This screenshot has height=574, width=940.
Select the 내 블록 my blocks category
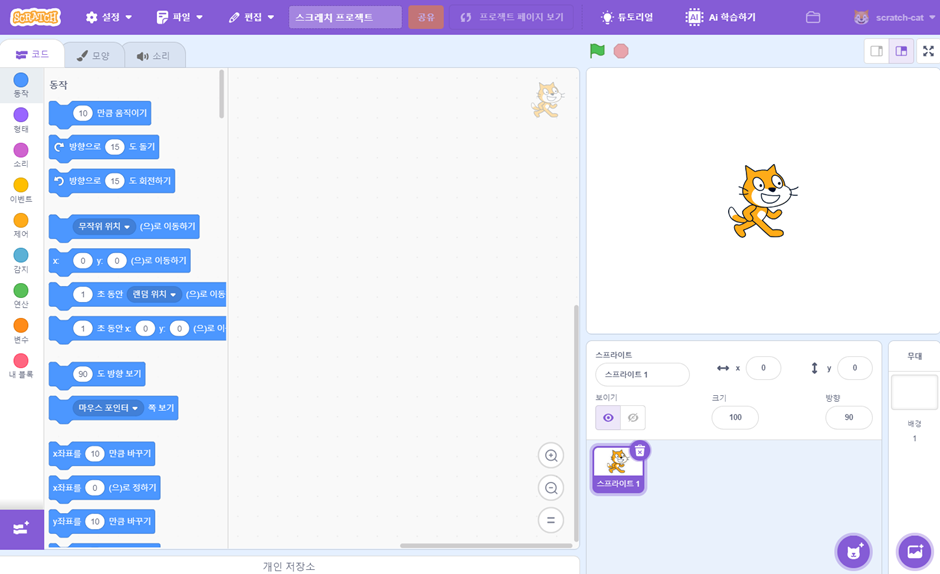point(21,366)
